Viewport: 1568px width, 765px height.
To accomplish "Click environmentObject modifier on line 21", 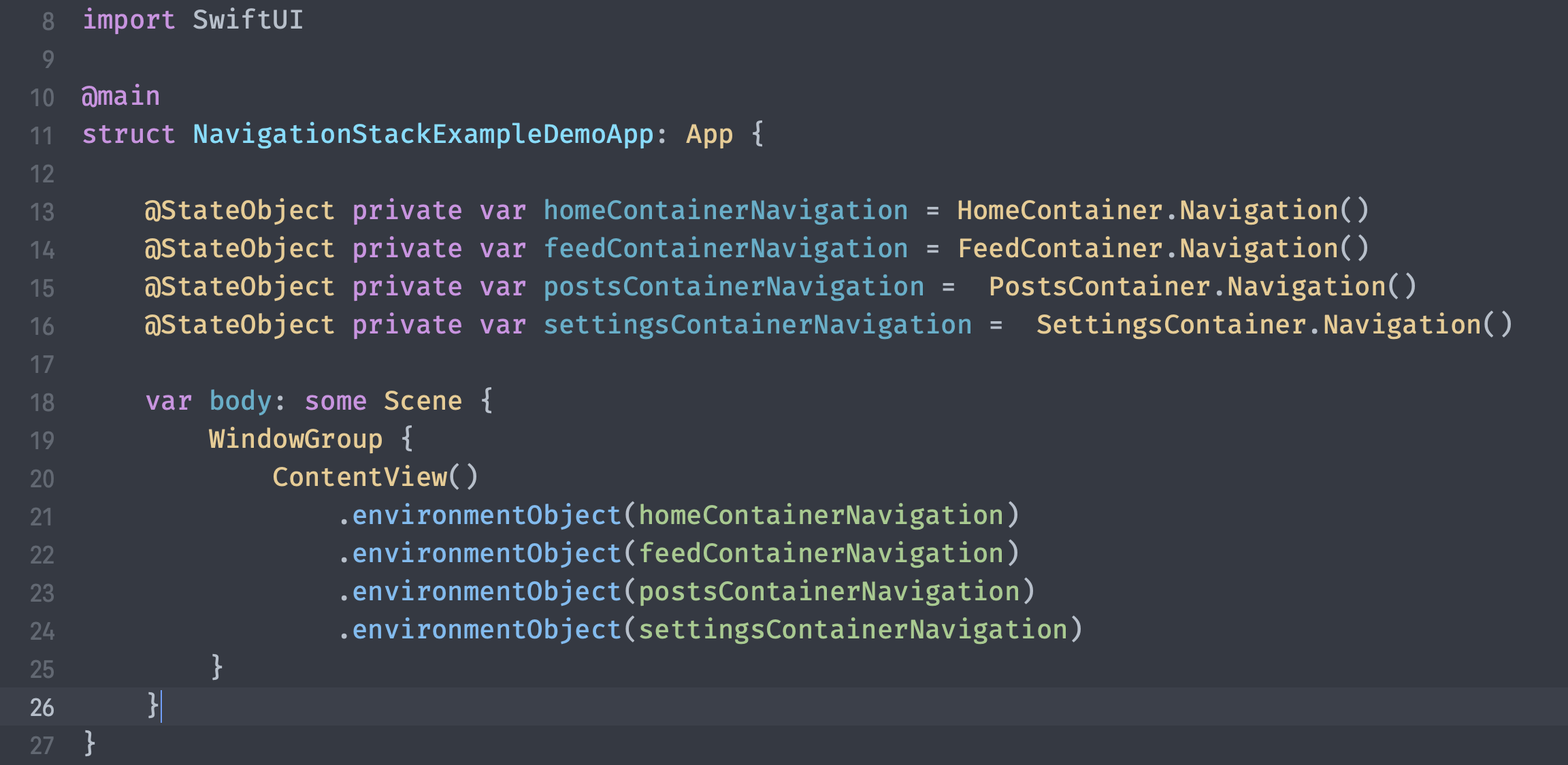I will pyautogui.click(x=486, y=516).
